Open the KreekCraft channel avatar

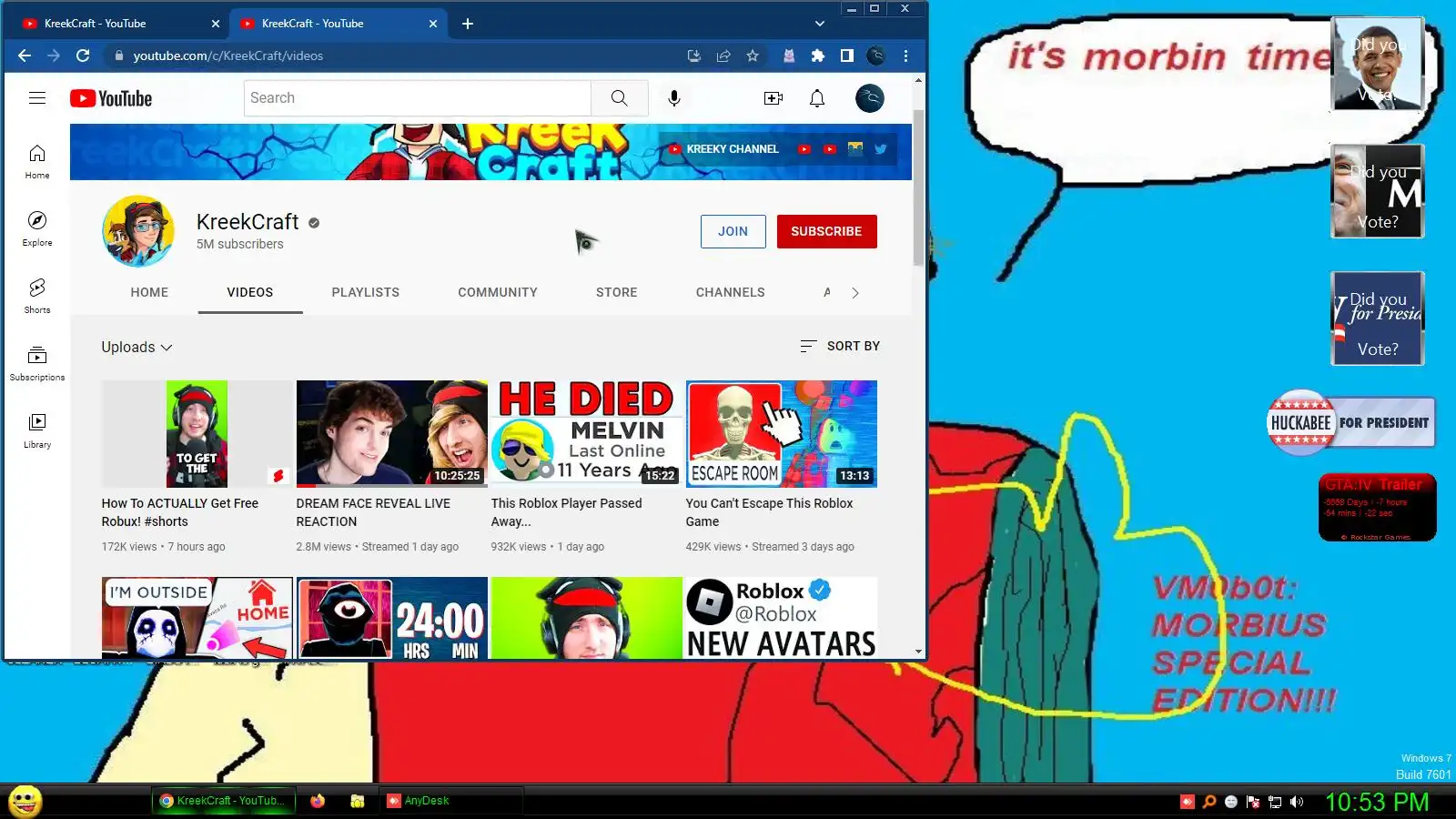click(x=138, y=231)
